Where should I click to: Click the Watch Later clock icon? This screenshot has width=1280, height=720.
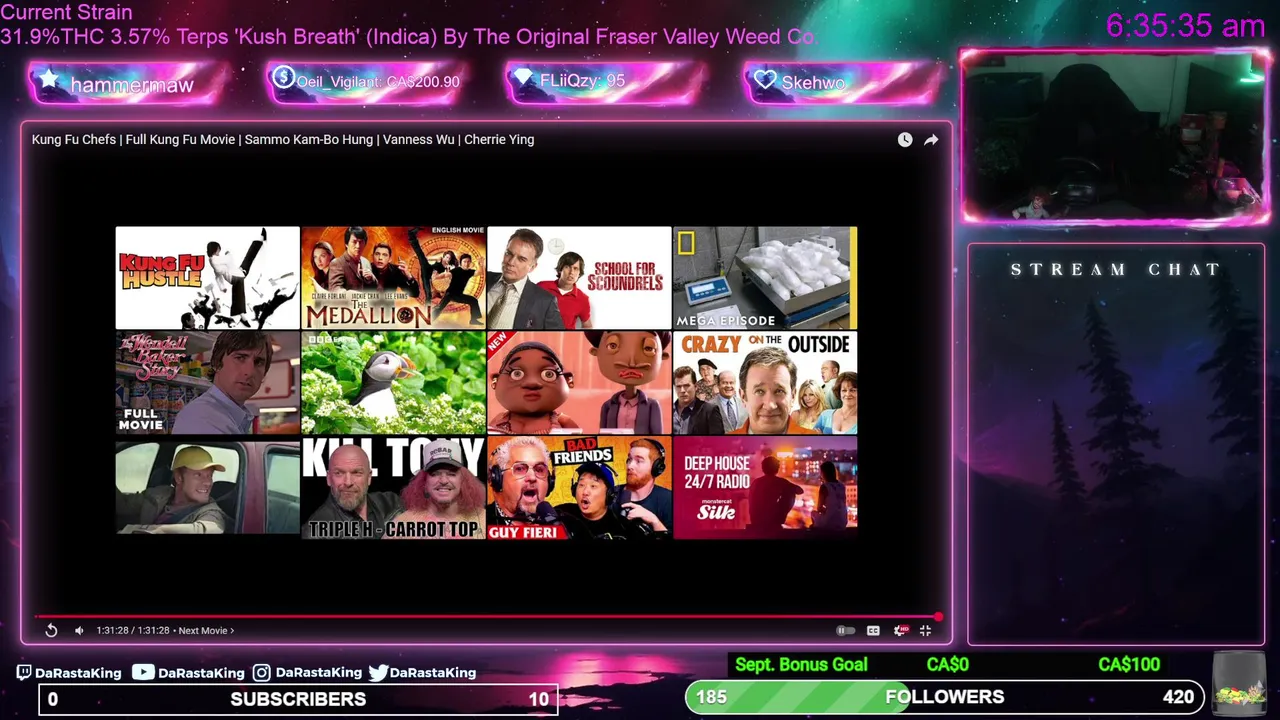905,140
